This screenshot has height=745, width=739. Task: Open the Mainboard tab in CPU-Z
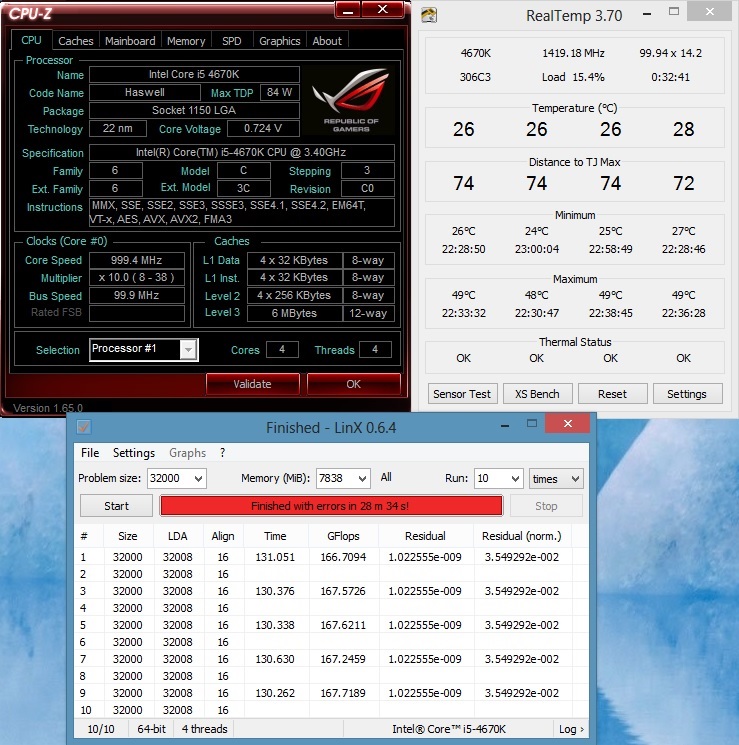click(x=130, y=41)
